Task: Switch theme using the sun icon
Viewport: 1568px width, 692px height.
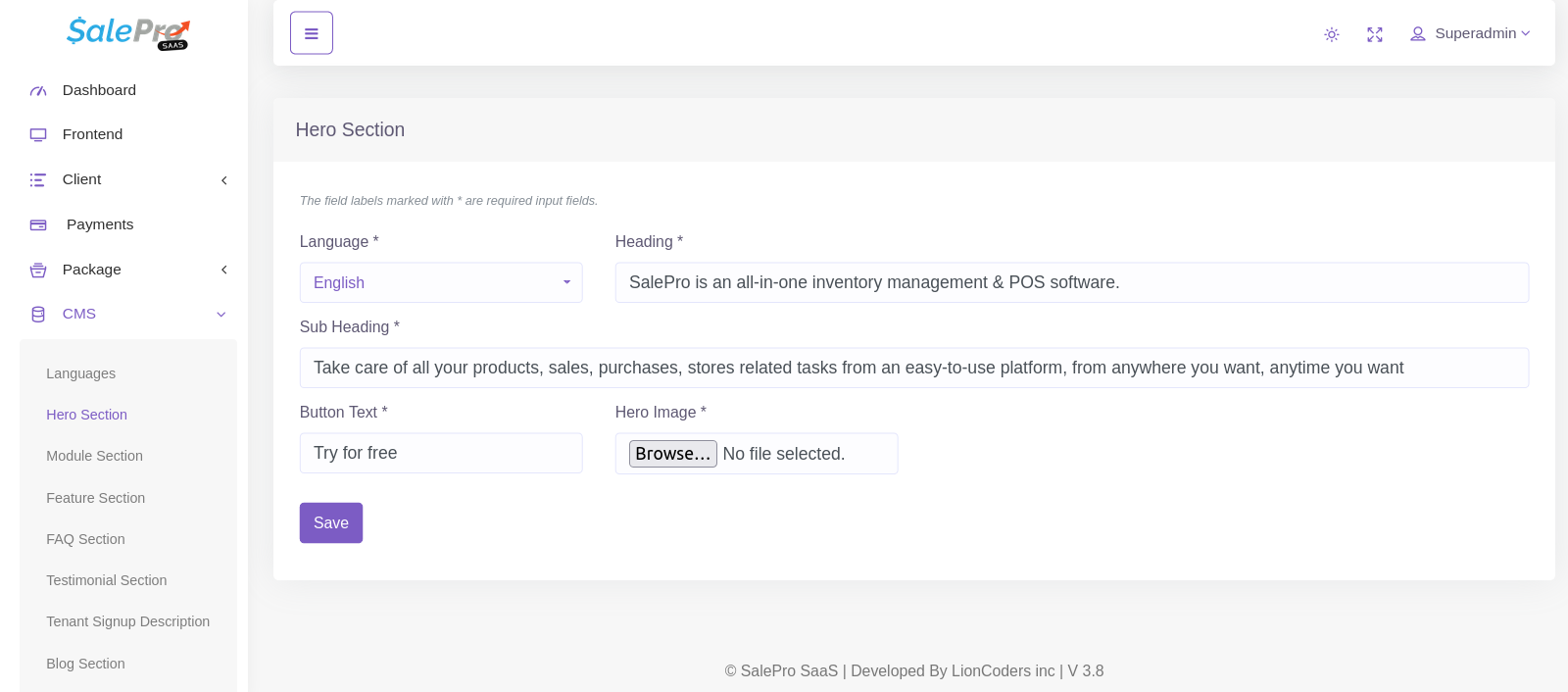Action: [x=1331, y=34]
